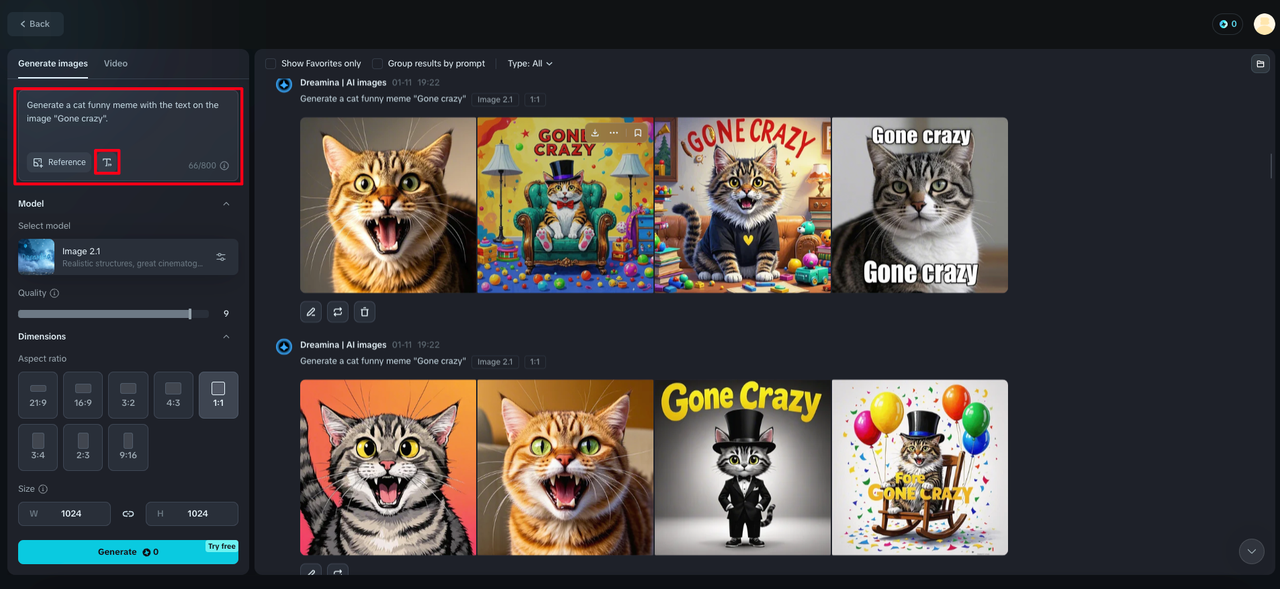Toggle the width-height link icon

[x=128, y=513]
